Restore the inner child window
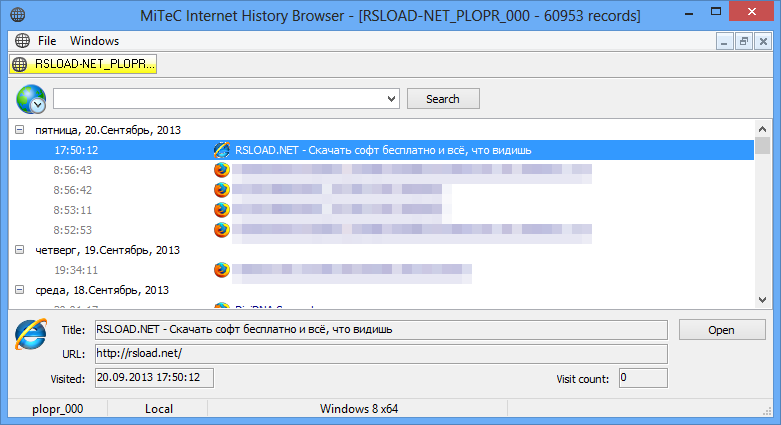This screenshot has width=781, height=425. 744,41
